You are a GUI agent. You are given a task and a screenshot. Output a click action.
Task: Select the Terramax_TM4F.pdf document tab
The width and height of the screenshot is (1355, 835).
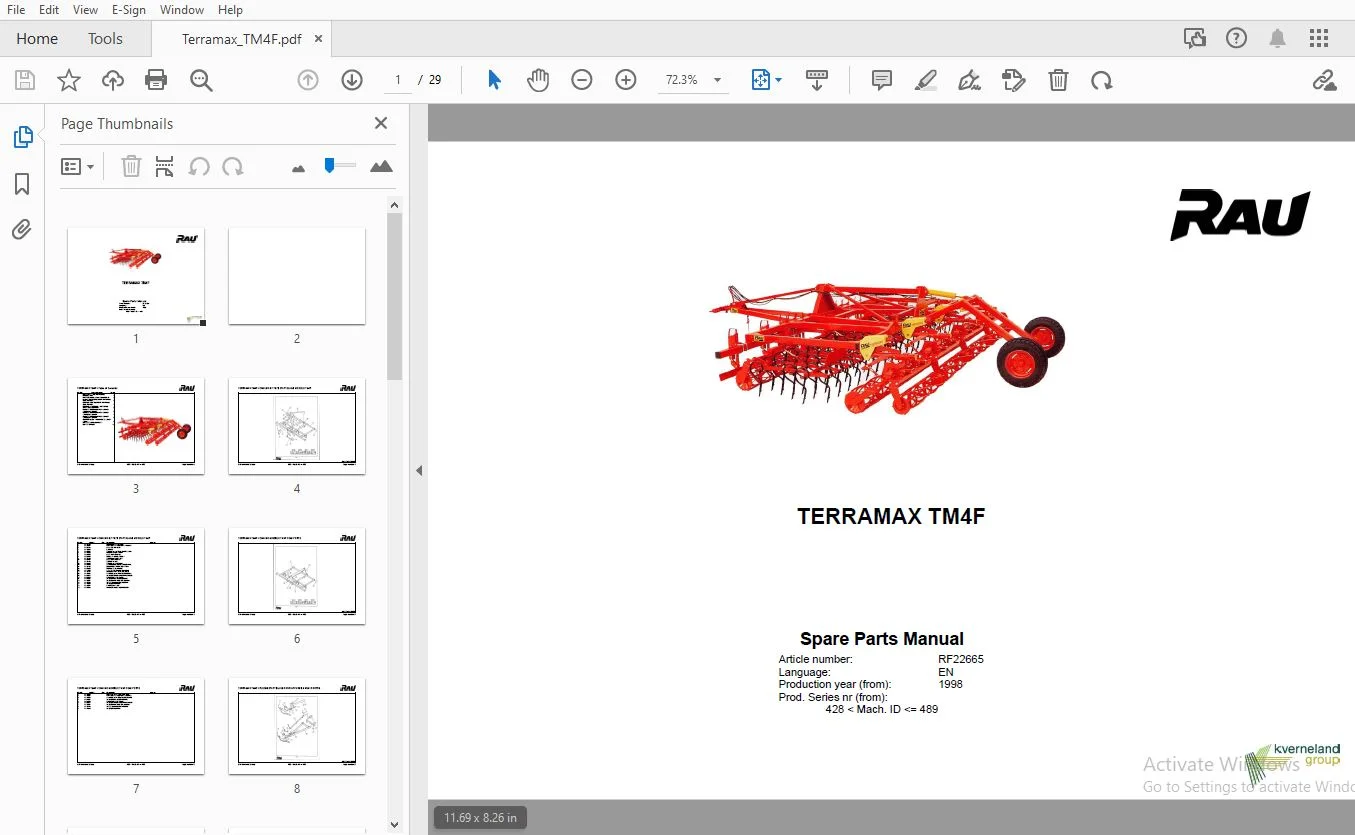tap(241, 39)
